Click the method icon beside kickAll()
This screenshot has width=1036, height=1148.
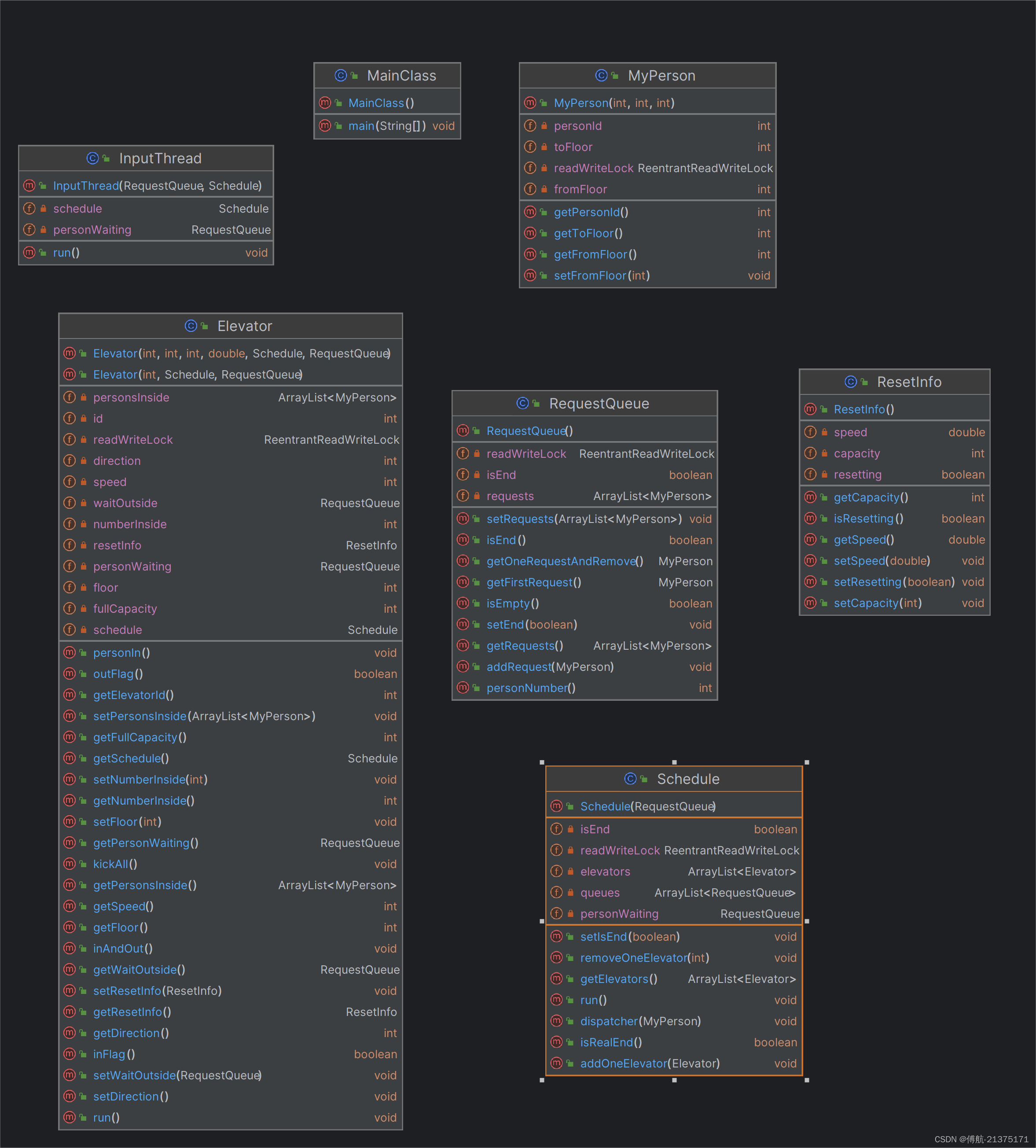[x=70, y=864]
